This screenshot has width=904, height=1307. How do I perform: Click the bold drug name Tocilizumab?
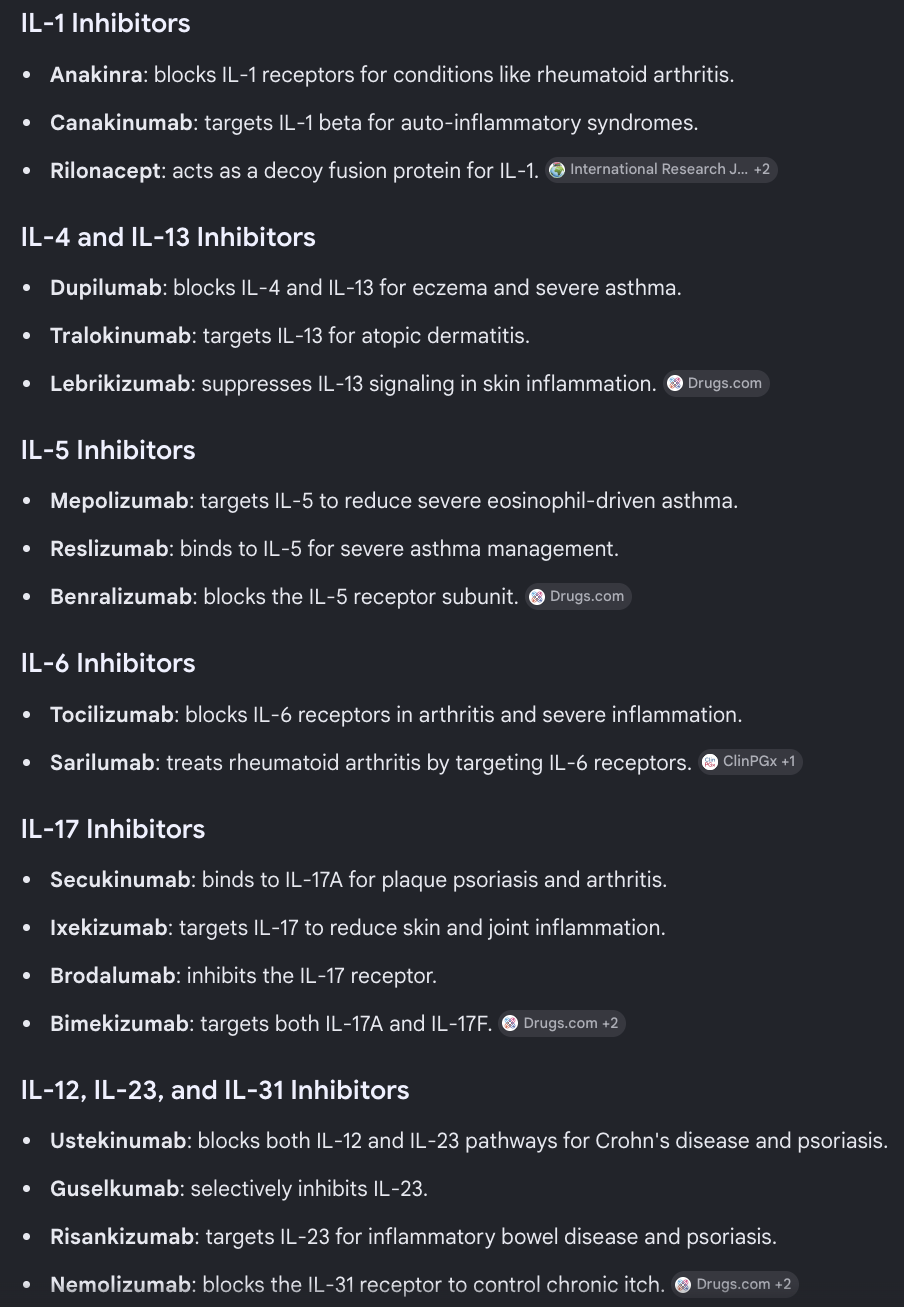(x=112, y=715)
